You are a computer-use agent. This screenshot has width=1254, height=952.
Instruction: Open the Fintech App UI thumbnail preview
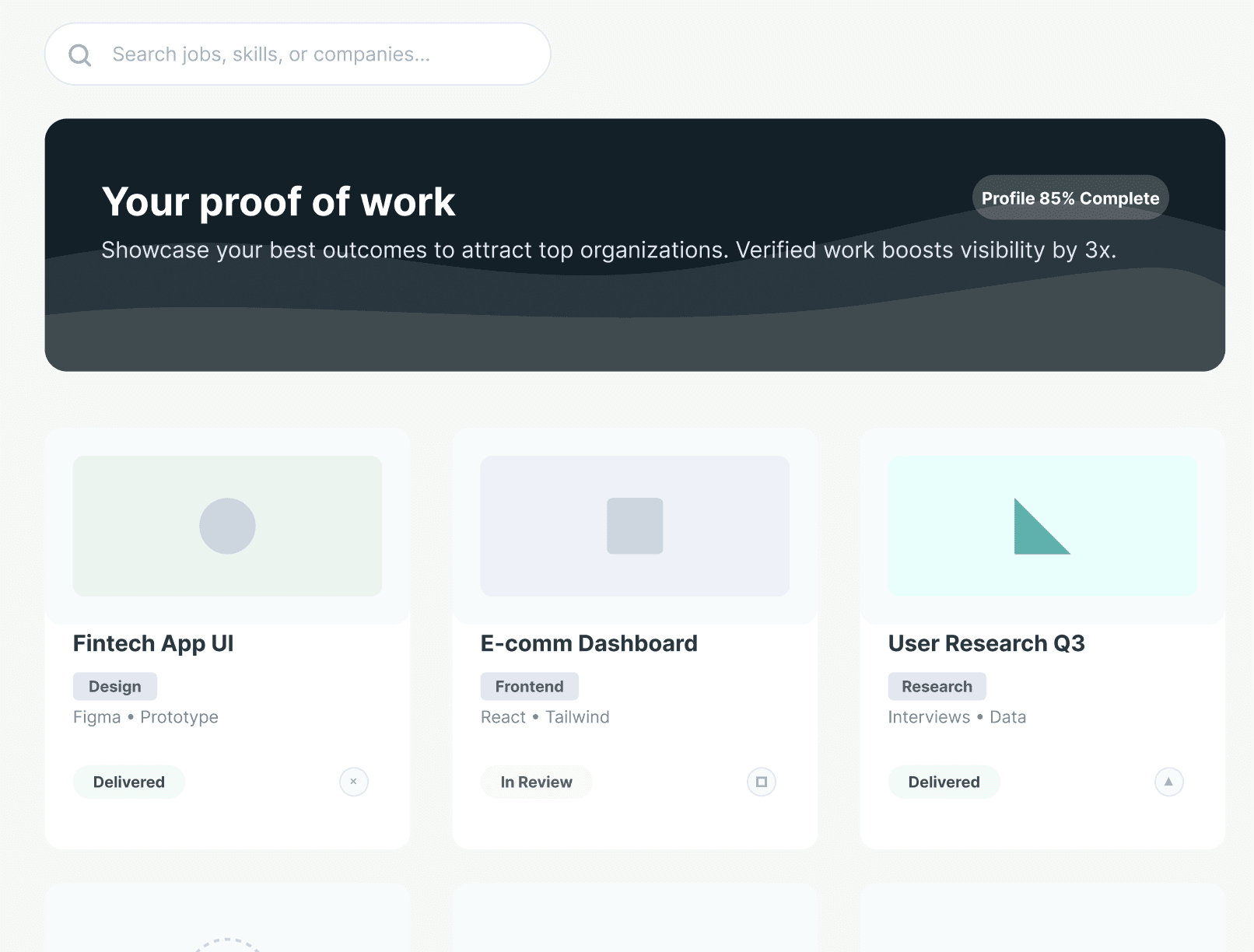click(227, 526)
